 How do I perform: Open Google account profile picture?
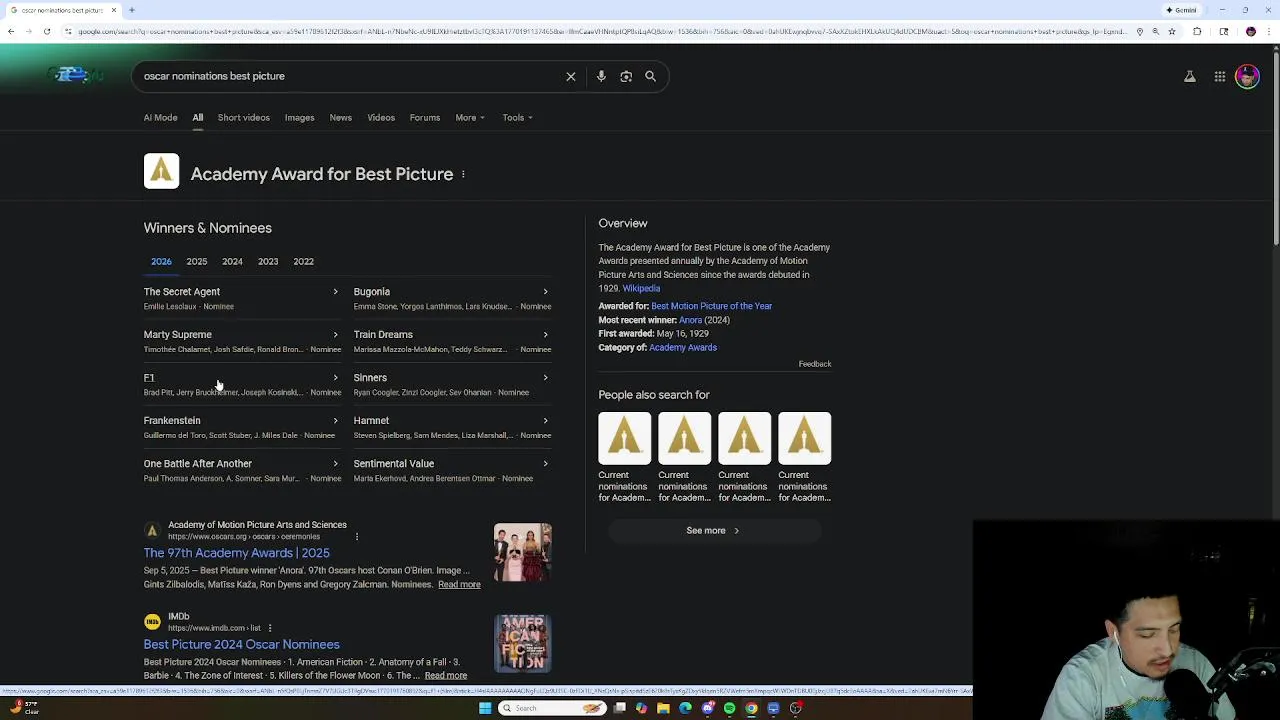[x=1247, y=76]
